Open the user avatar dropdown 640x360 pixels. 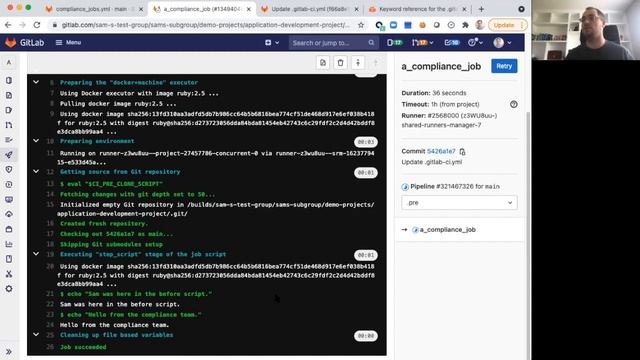502,42
